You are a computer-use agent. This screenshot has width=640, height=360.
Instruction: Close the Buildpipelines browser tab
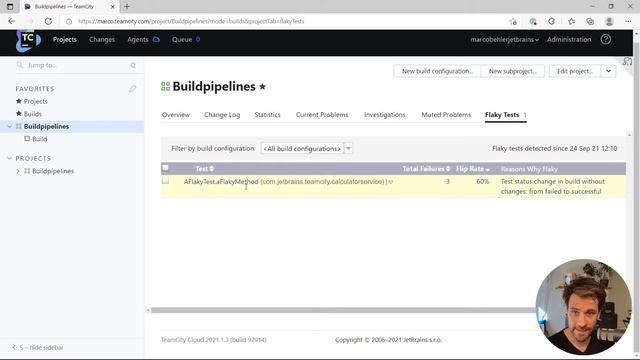(113, 7)
